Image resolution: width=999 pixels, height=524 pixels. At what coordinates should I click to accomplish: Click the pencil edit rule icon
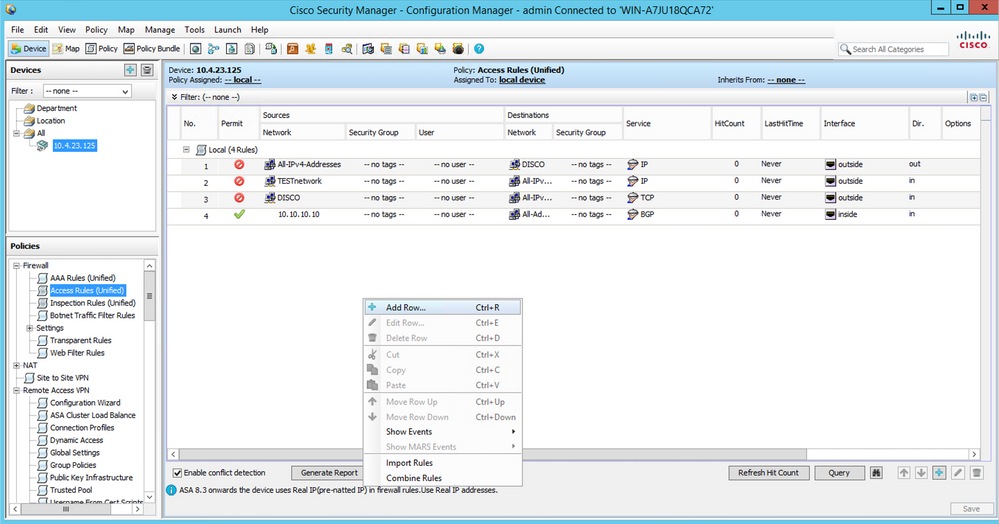[x=956, y=473]
